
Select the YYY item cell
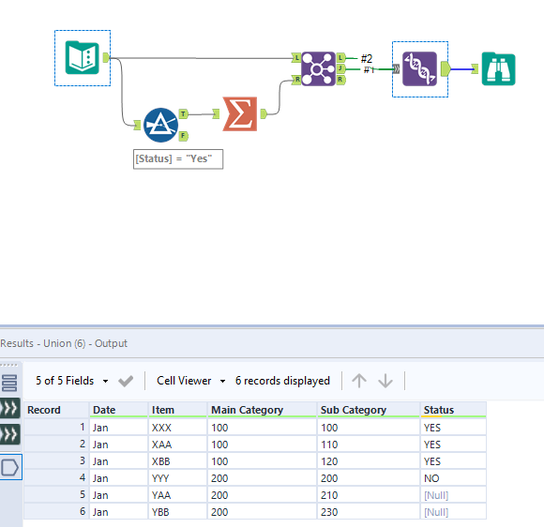pos(178,478)
